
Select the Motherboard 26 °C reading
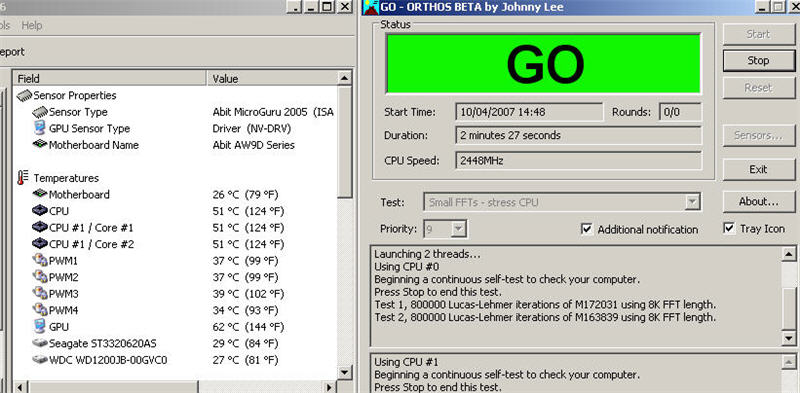coord(245,194)
